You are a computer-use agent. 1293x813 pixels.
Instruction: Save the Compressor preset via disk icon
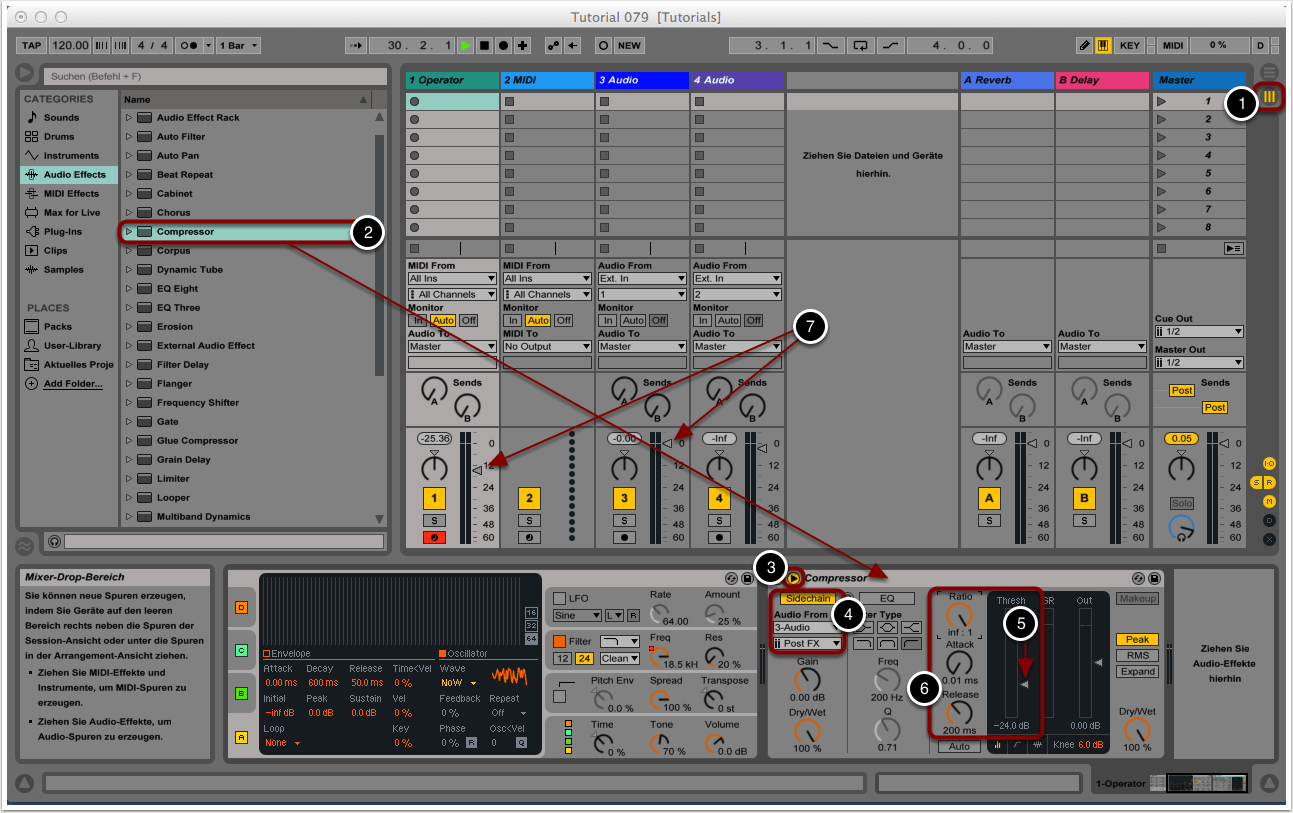[1154, 579]
